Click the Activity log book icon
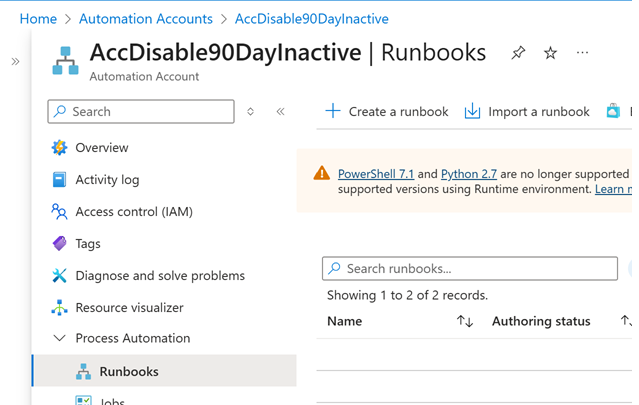The height and width of the screenshot is (405, 639). [59, 179]
